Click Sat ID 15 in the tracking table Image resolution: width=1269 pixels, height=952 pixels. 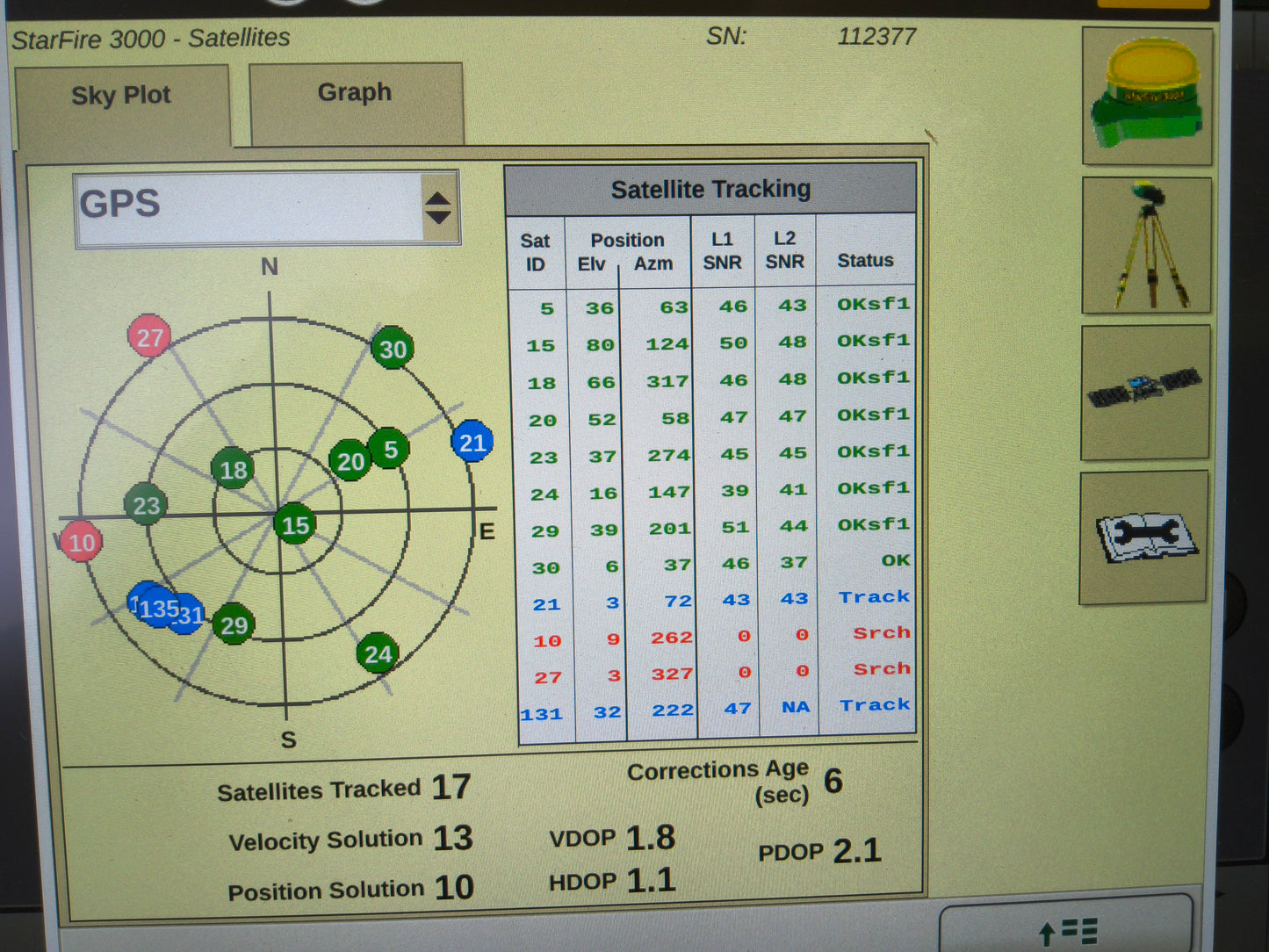coord(541,346)
